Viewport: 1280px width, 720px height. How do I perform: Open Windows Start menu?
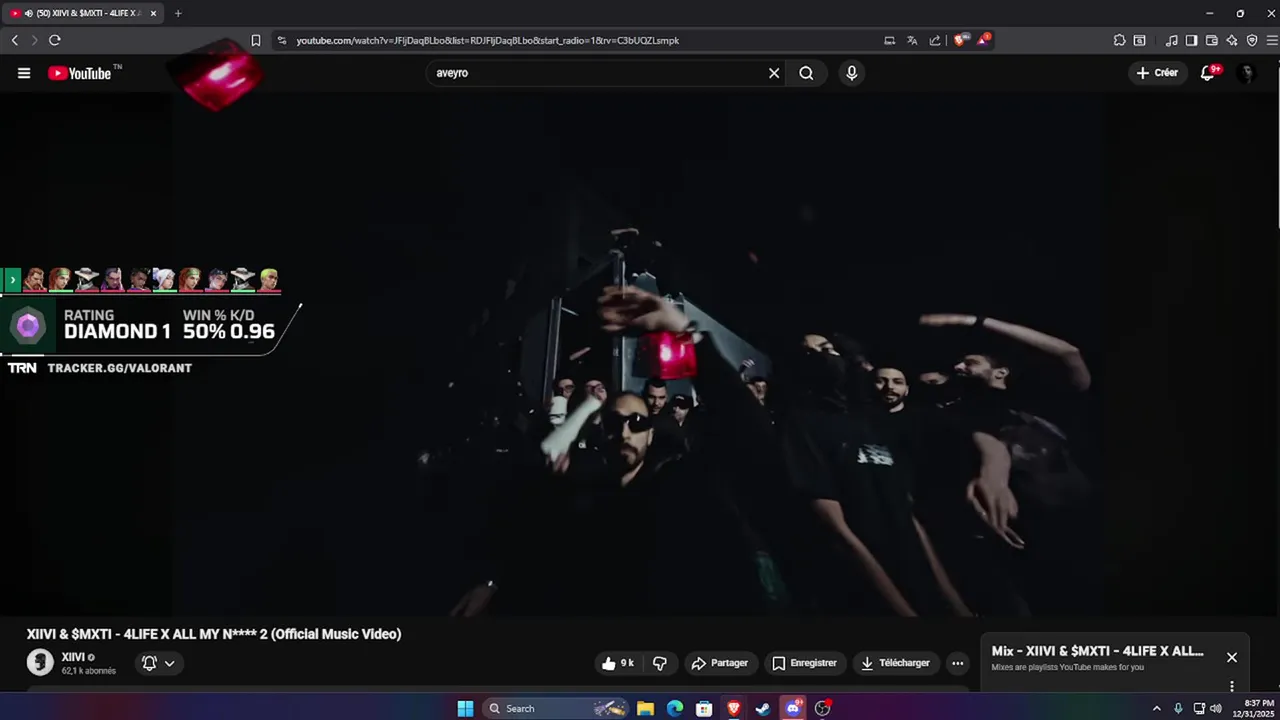(x=465, y=708)
